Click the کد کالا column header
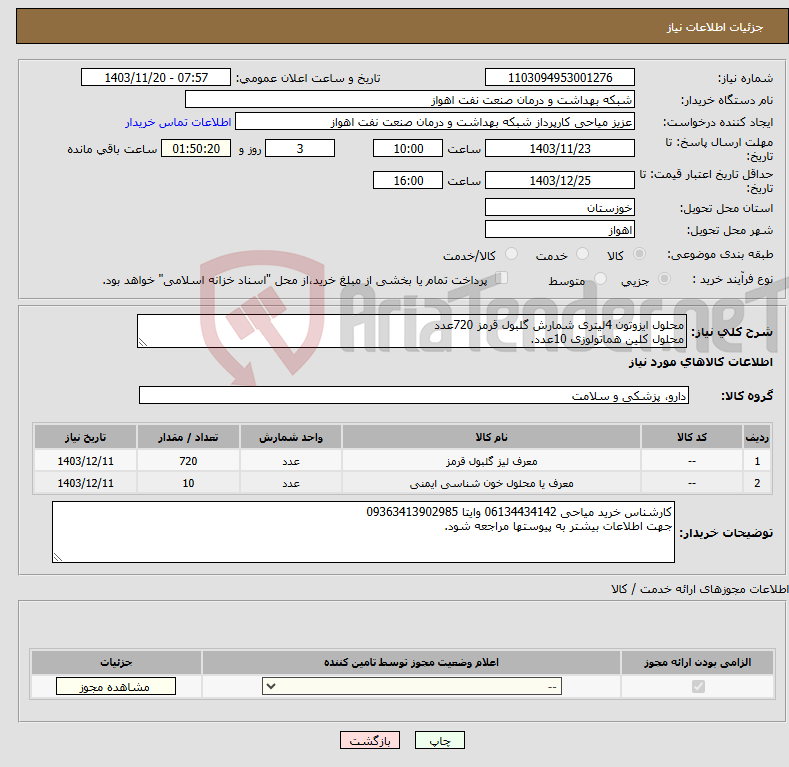The image size is (789, 767). [x=691, y=437]
